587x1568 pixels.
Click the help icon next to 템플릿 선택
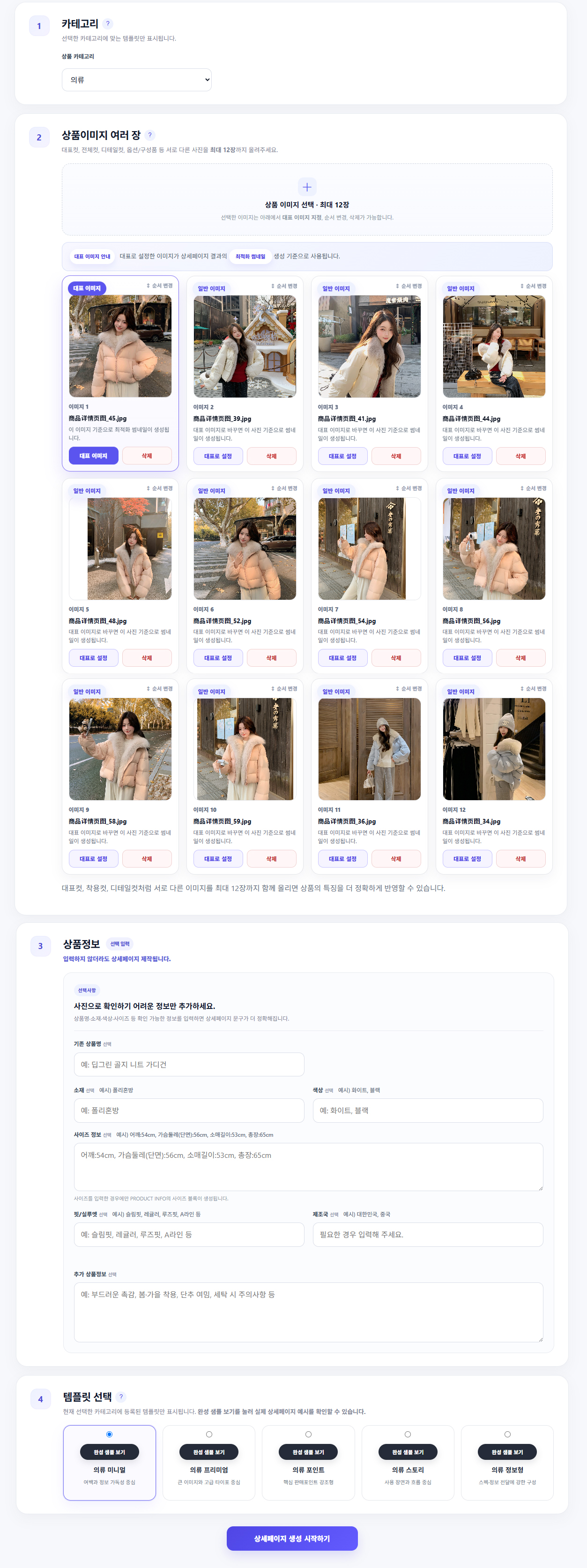[121, 1396]
